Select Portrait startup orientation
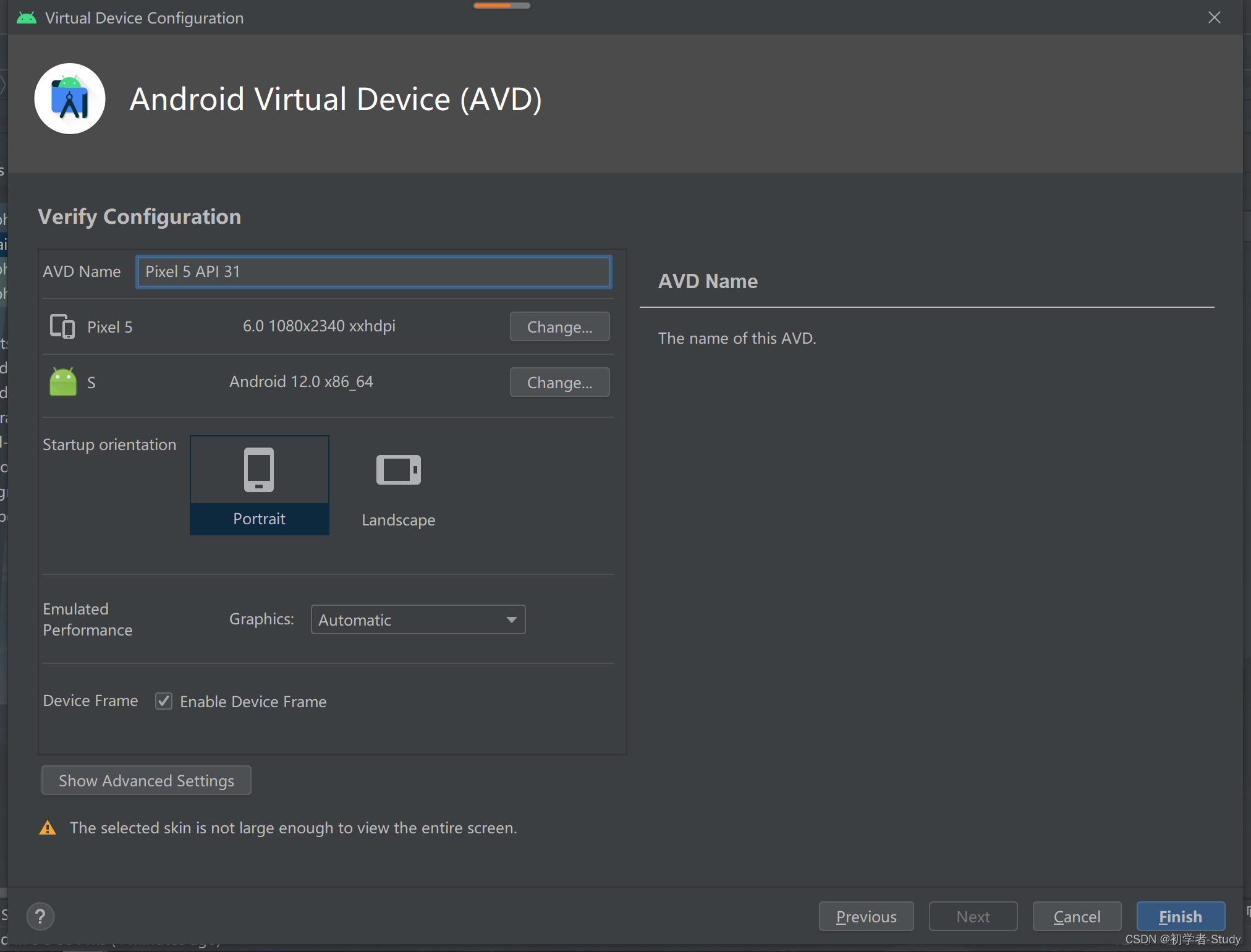The image size is (1251, 952). (x=259, y=518)
